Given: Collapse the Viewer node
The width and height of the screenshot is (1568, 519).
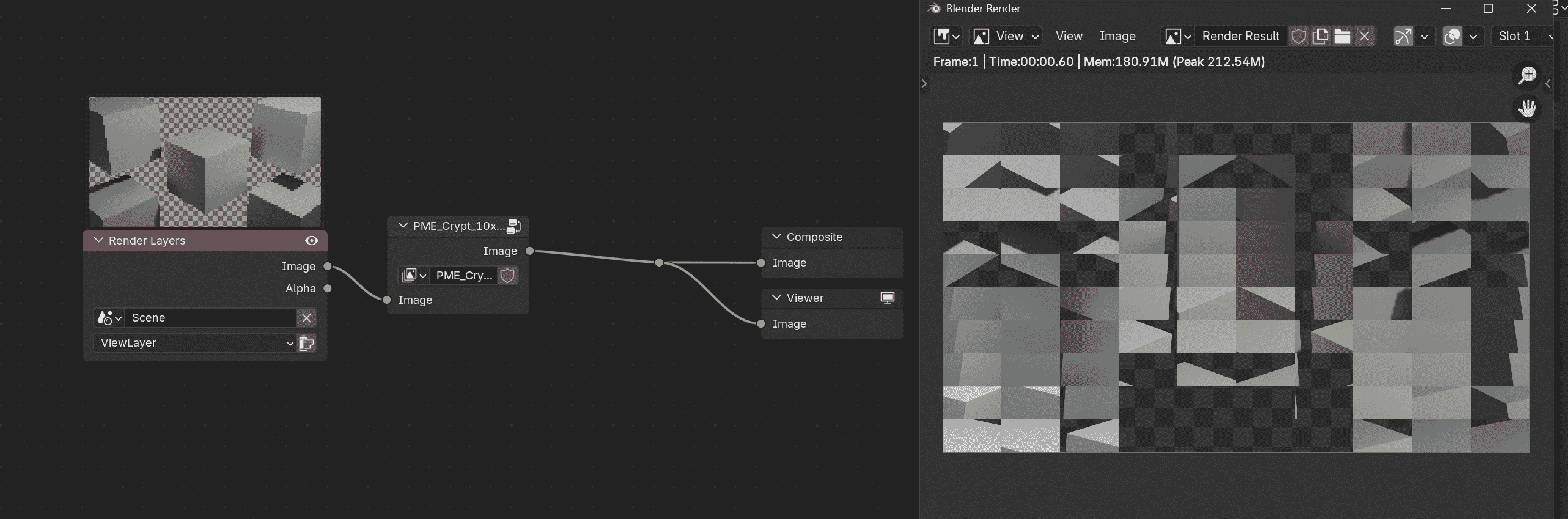Looking at the screenshot, I should click(x=776, y=298).
